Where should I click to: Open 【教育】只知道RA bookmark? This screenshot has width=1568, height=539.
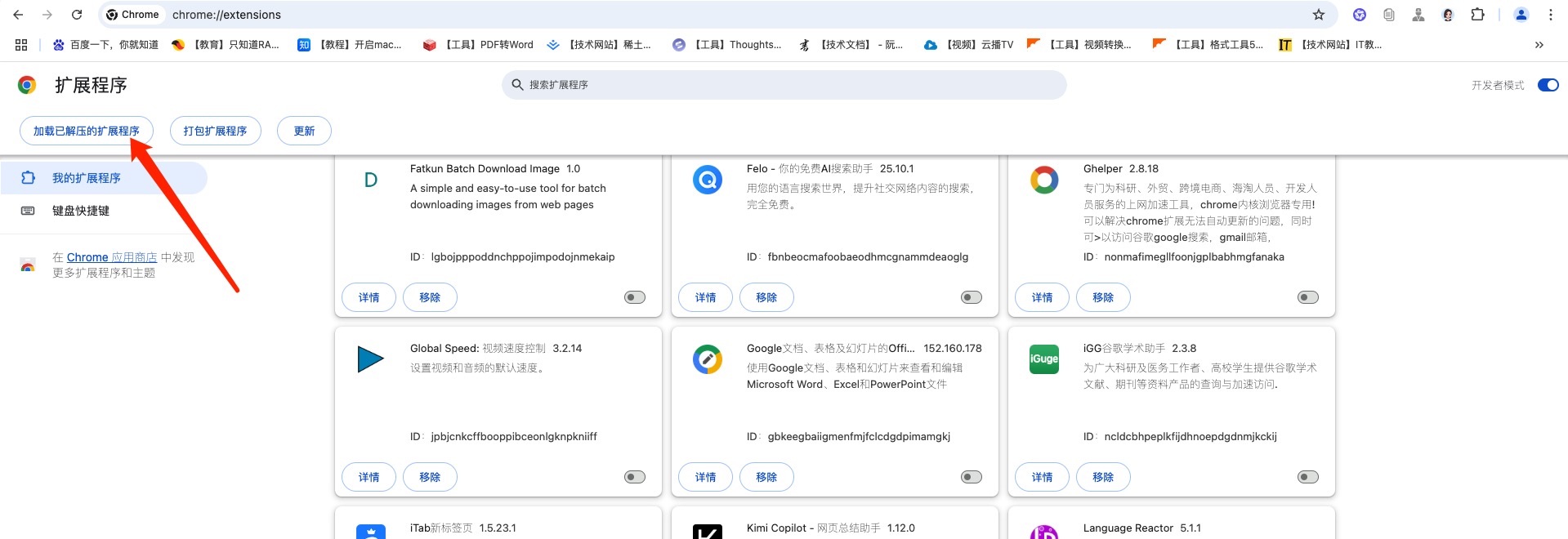(226, 45)
